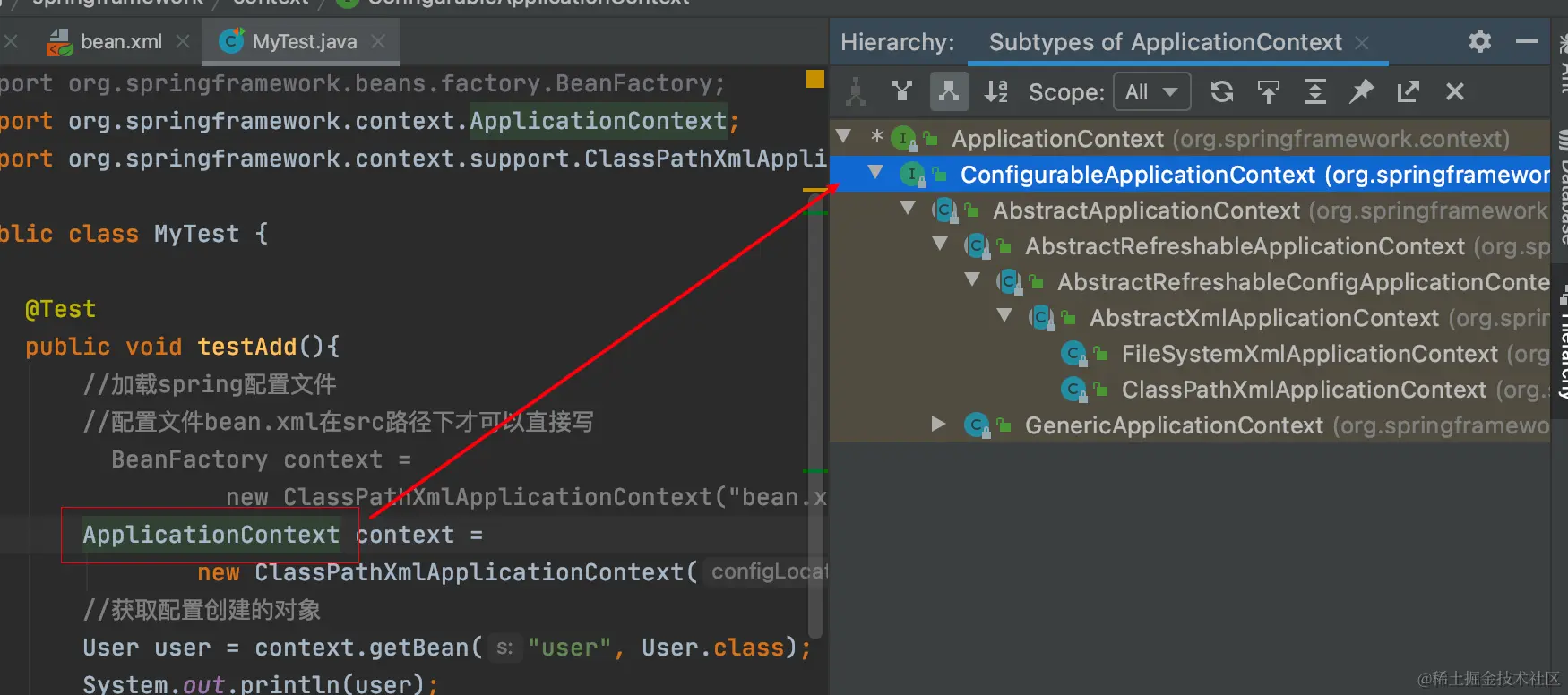Click the //获取配置创建的对象 comment
This screenshot has width=1568, height=695.
tap(202, 610)
